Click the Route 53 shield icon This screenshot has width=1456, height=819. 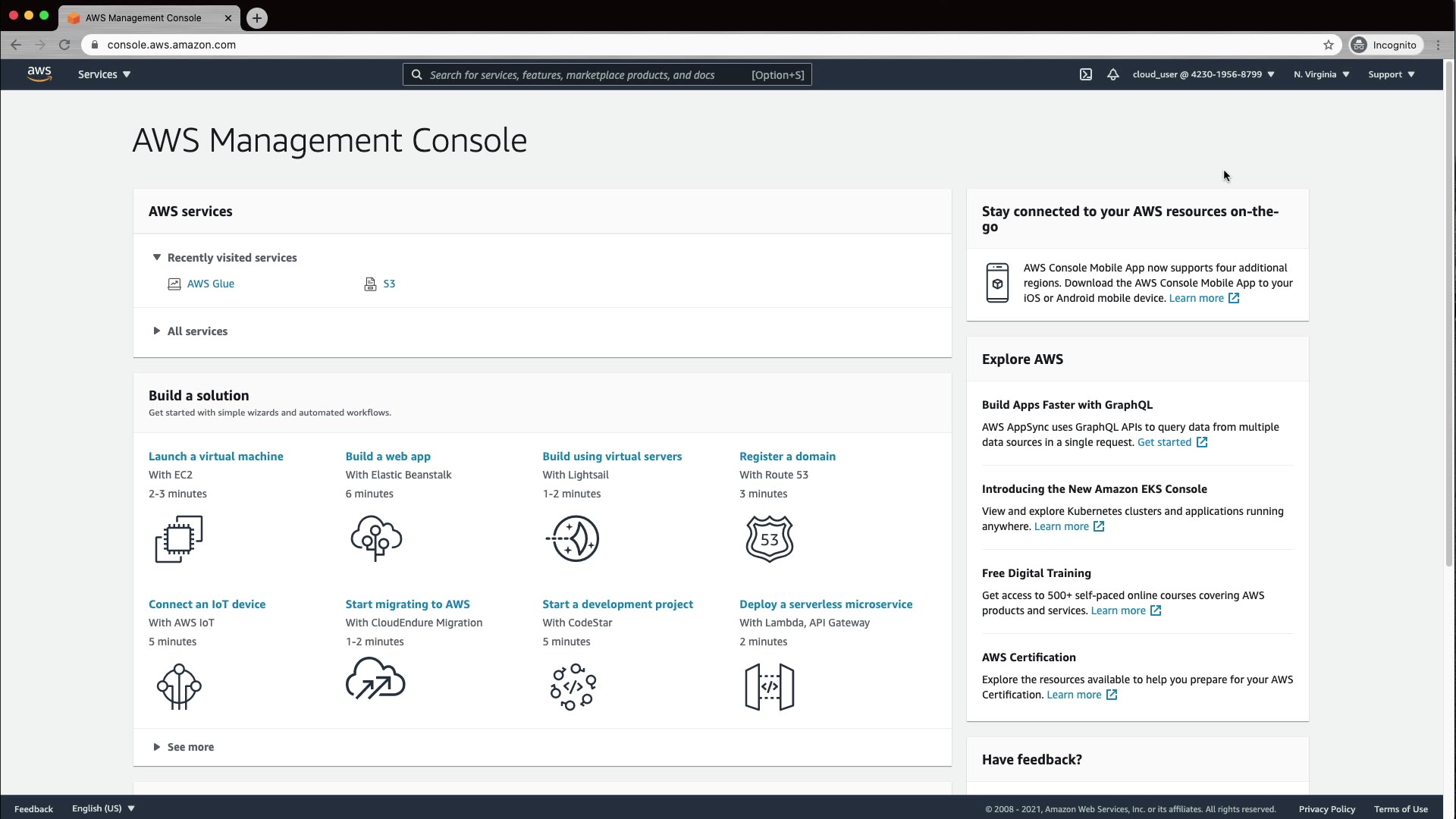tap(769, 539)
